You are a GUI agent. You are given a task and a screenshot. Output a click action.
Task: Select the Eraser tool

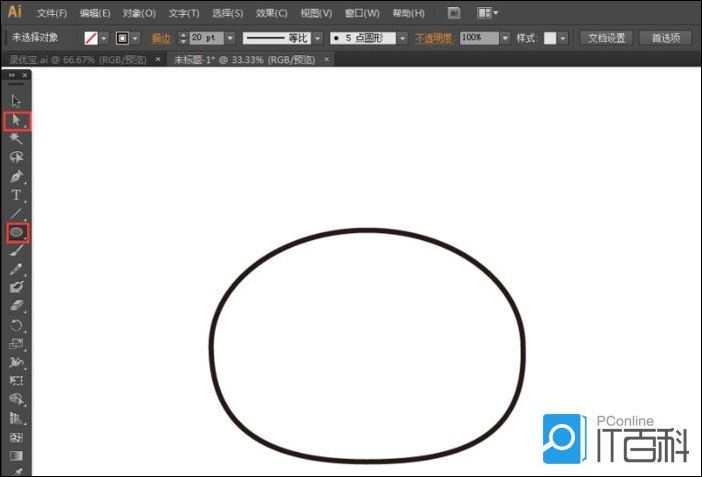[16, 306]
